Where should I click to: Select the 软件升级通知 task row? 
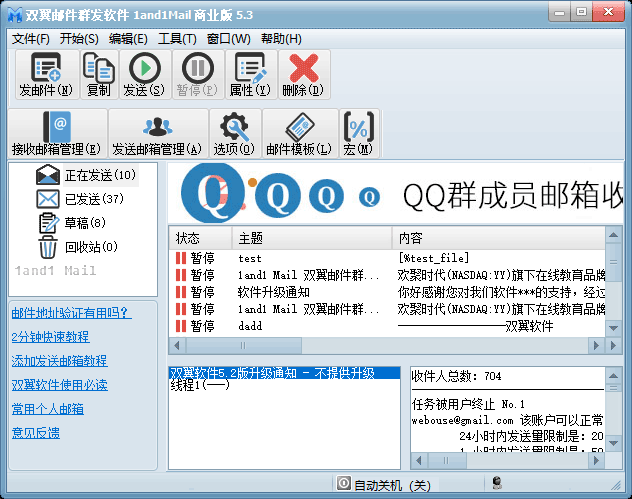point(387,292)
